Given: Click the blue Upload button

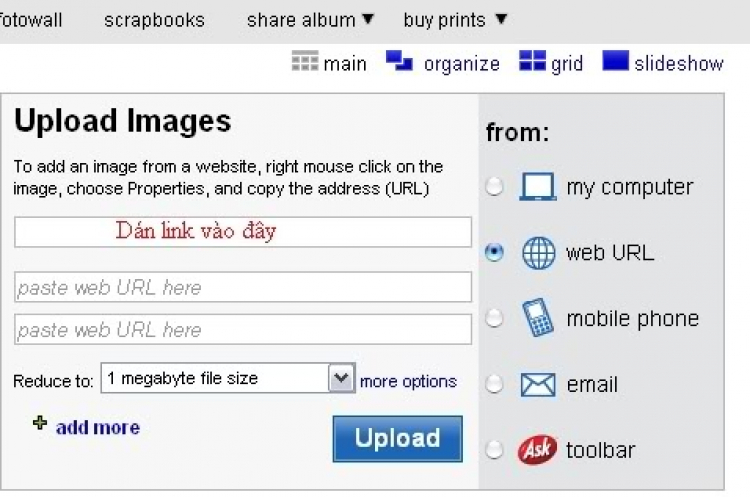Looking at the screenshot, I should [x=397, y=439].
